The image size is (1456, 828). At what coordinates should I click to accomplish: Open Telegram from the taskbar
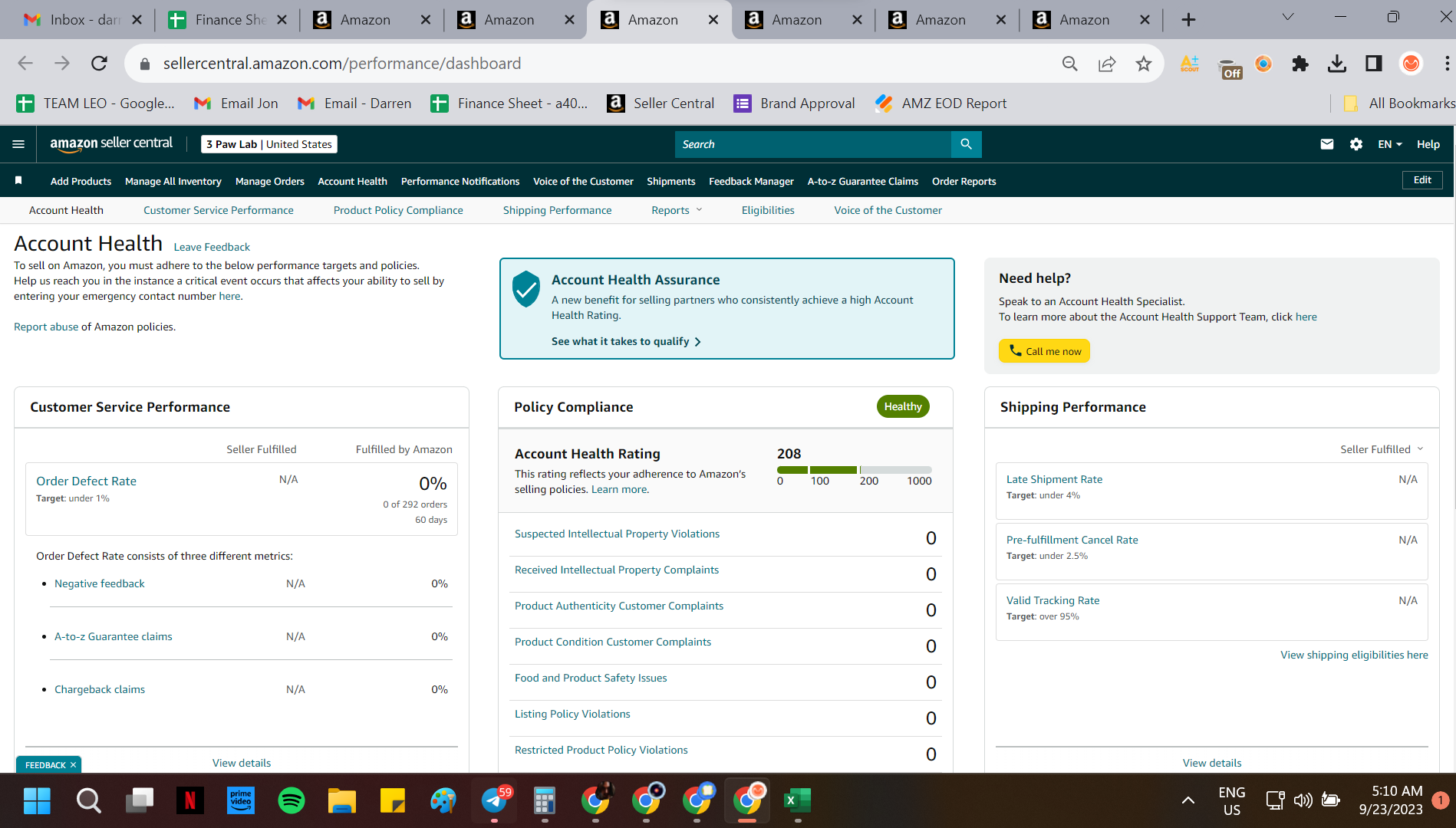495,801
